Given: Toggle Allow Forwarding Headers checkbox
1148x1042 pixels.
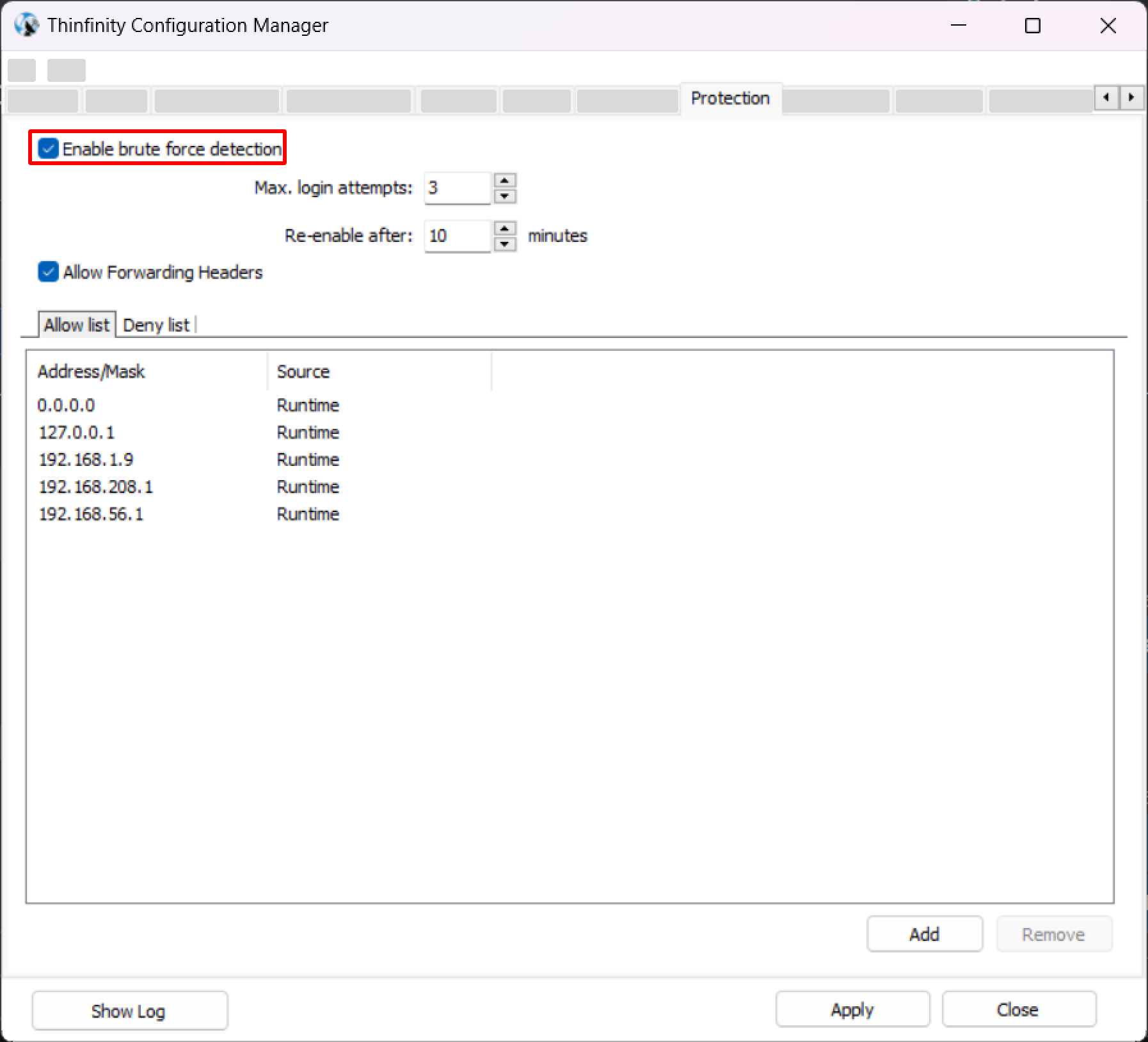Looking at the screenshot, I should (x=48, y=272).
